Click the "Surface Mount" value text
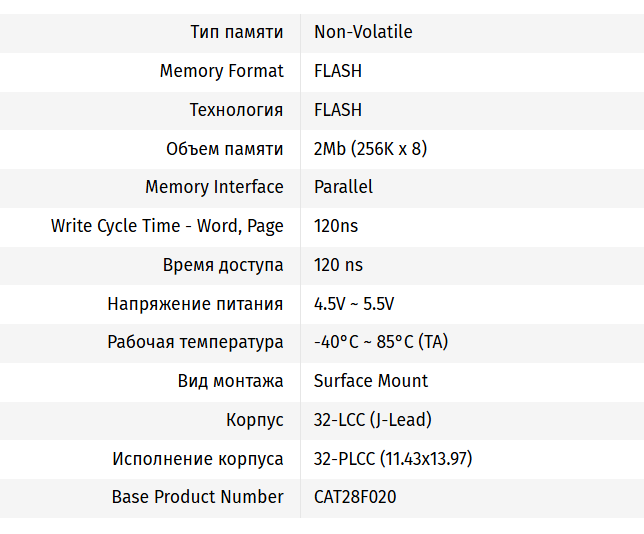The image size is (644, 534). point(371,381)
